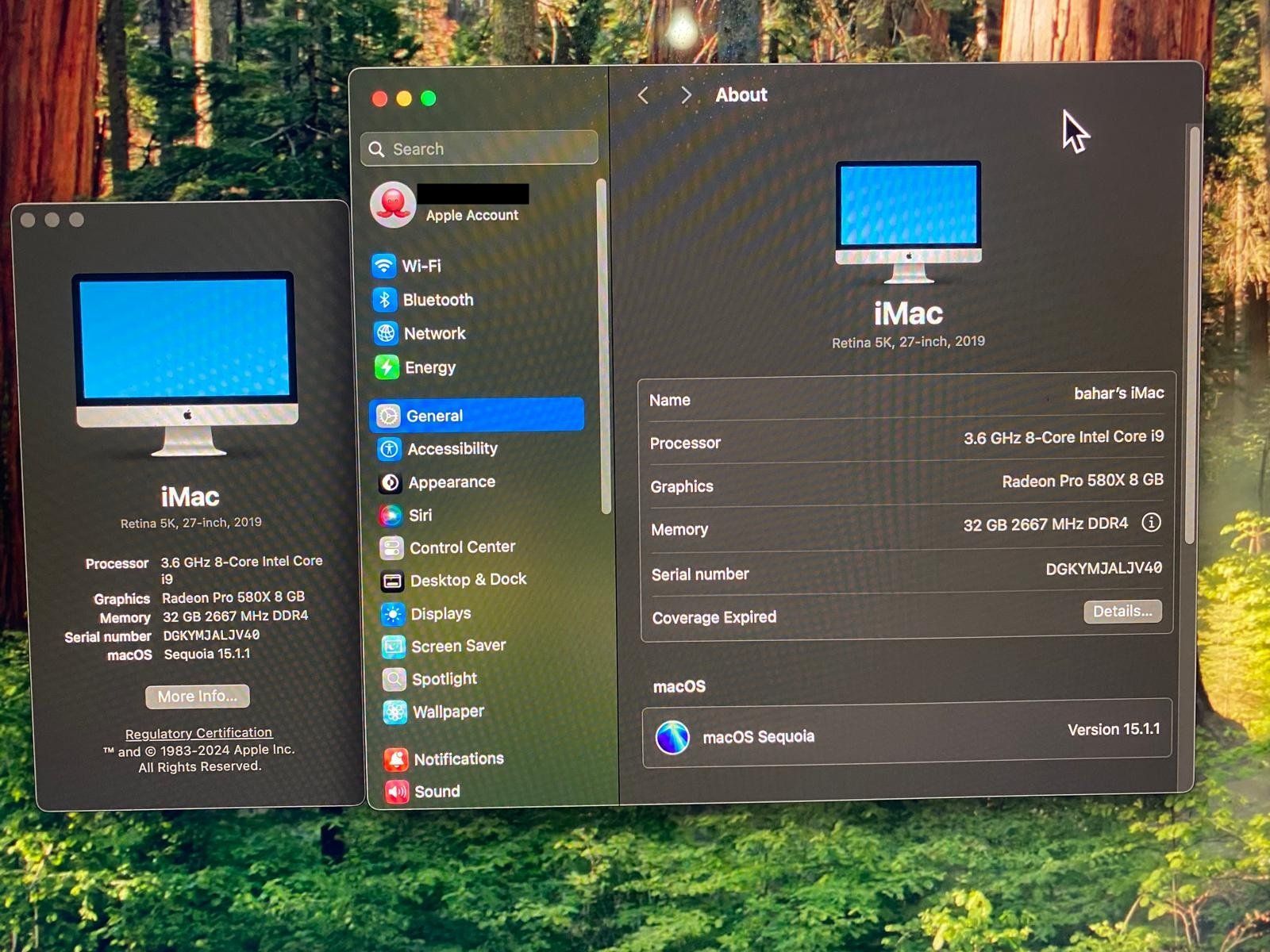Click the Displays sun icon
The height and width of the screenshot is (952, 1270).
(x=393, y=614)
